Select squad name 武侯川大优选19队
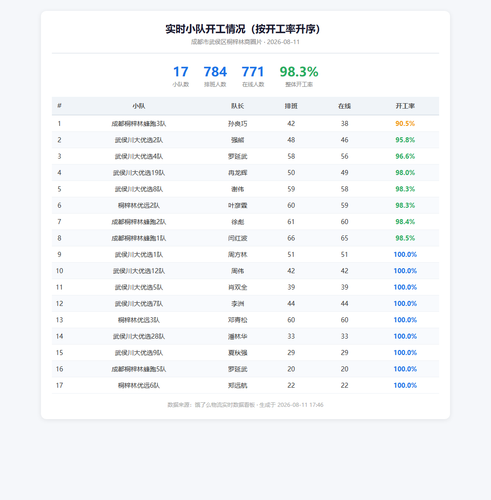Screen dimensions: 491x500 (x=139, y=173)
